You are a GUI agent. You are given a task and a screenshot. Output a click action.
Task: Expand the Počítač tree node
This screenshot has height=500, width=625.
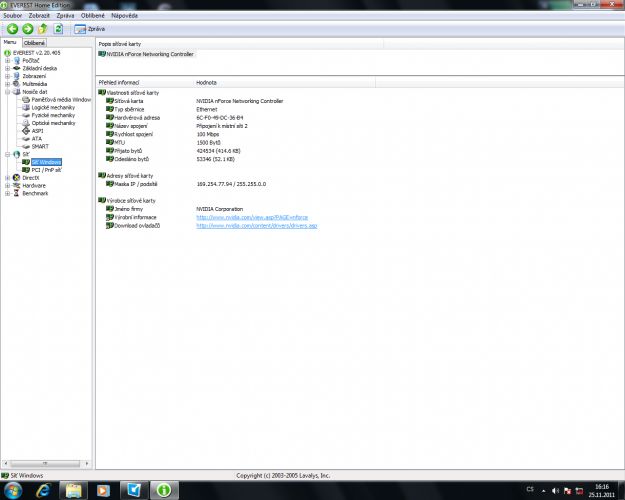[7, 61]
